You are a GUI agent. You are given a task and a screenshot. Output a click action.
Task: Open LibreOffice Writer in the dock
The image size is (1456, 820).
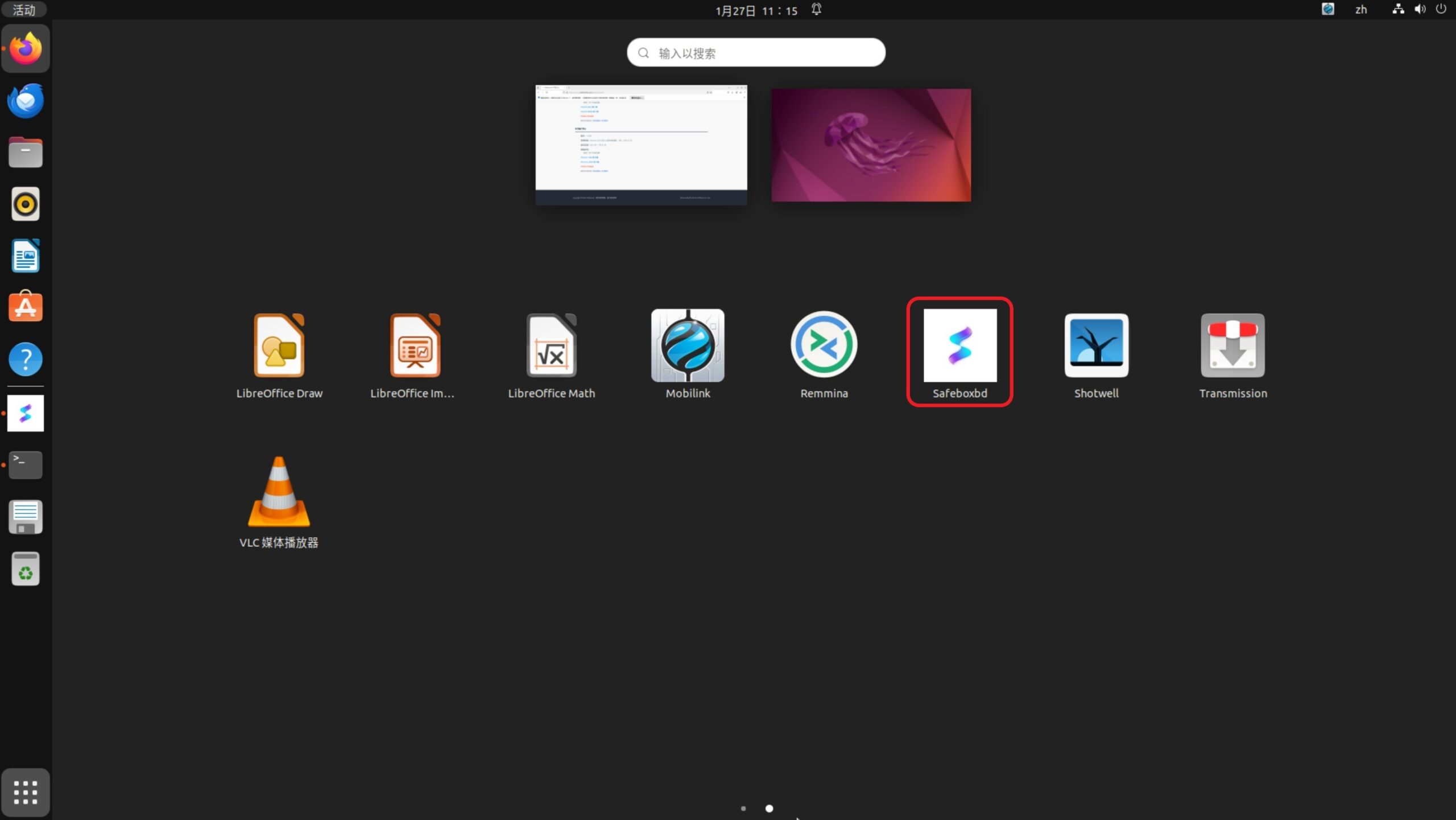tap(26, 256)
